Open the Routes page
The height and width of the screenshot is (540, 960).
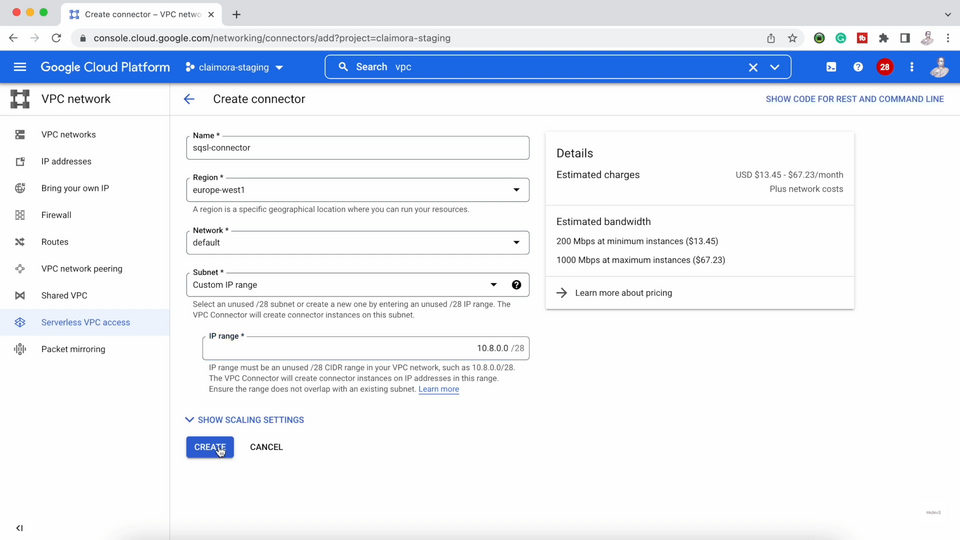(x=54, y=242)
